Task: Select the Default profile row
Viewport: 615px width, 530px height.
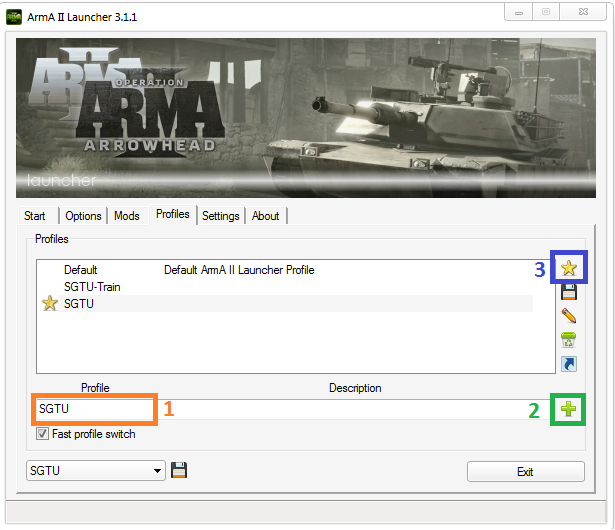Action: tap(286, 270)
